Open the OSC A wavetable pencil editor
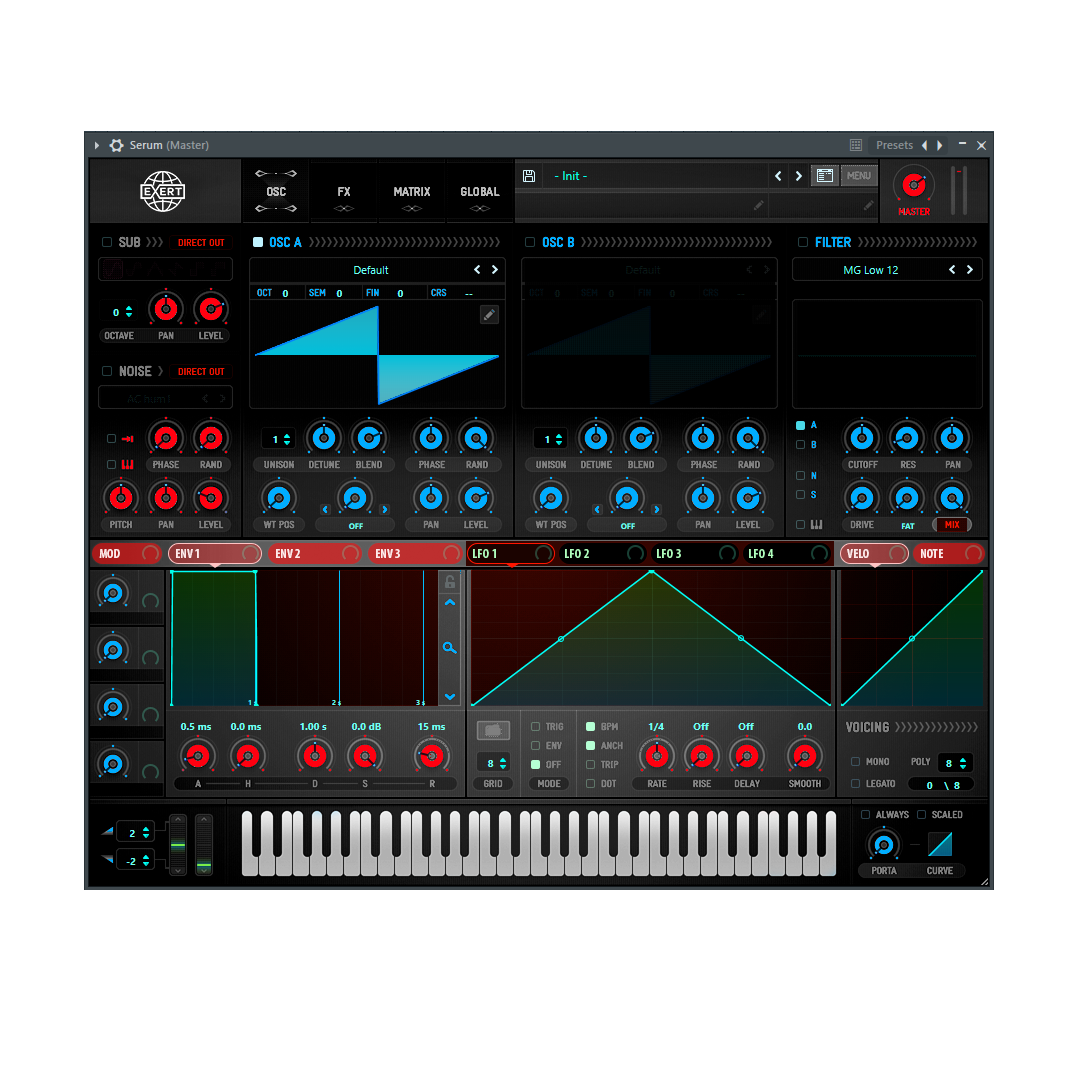 tap(489, 315)
